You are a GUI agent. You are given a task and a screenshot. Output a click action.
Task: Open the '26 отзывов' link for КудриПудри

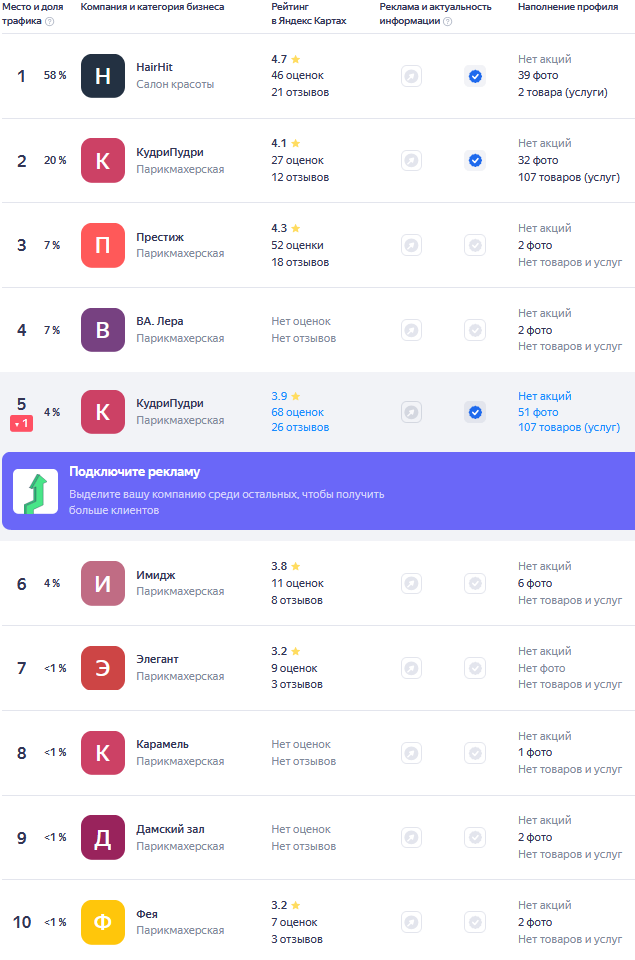tap(300, 428)
